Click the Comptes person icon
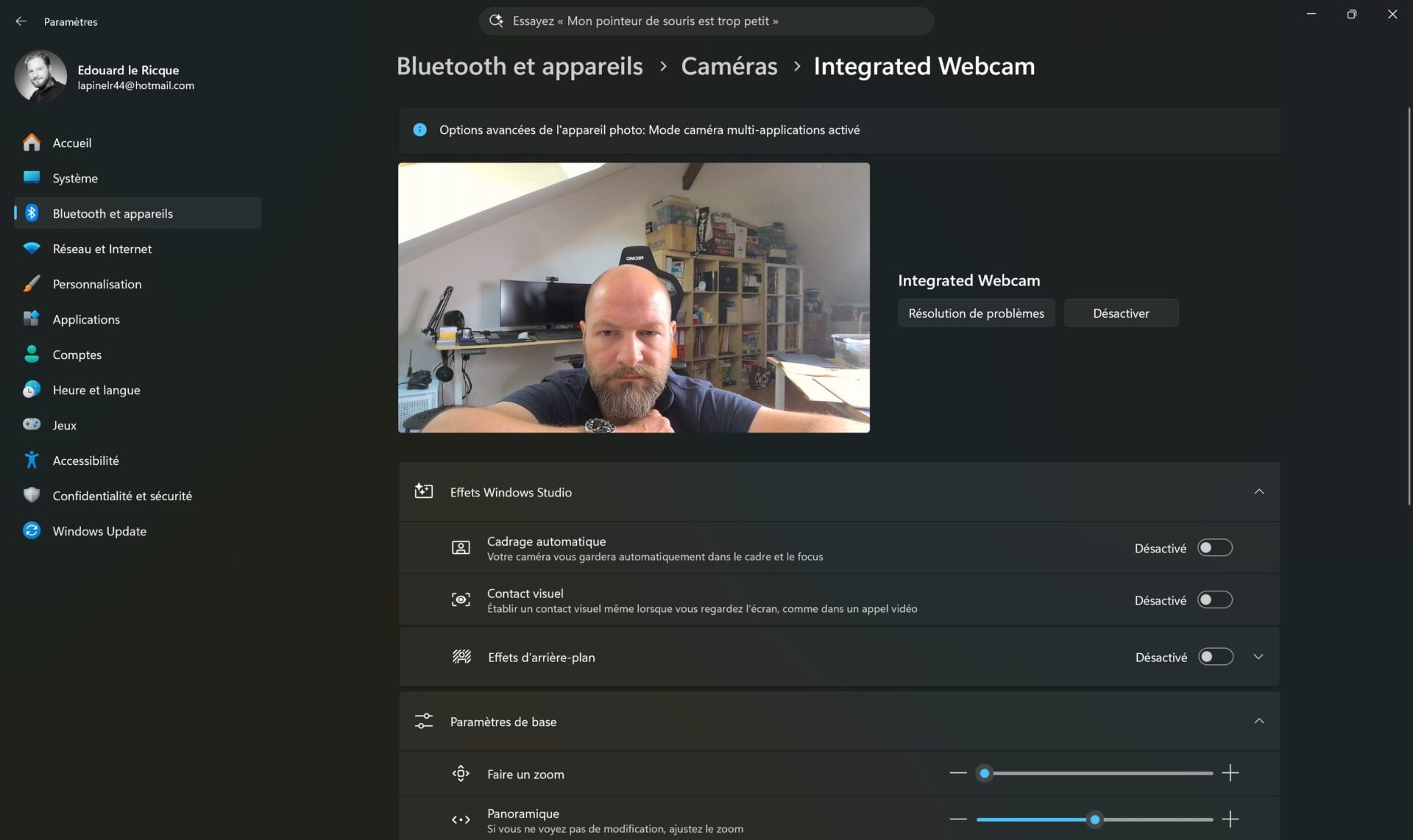This screenshot has width=1413, height=840. (x=31, y=355)
